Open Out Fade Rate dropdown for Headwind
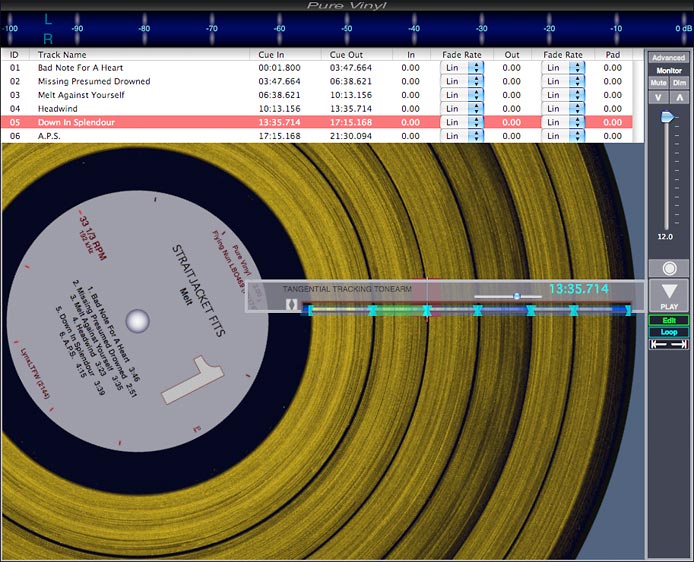This screenshot has width=694, height=562. point(563,109)
